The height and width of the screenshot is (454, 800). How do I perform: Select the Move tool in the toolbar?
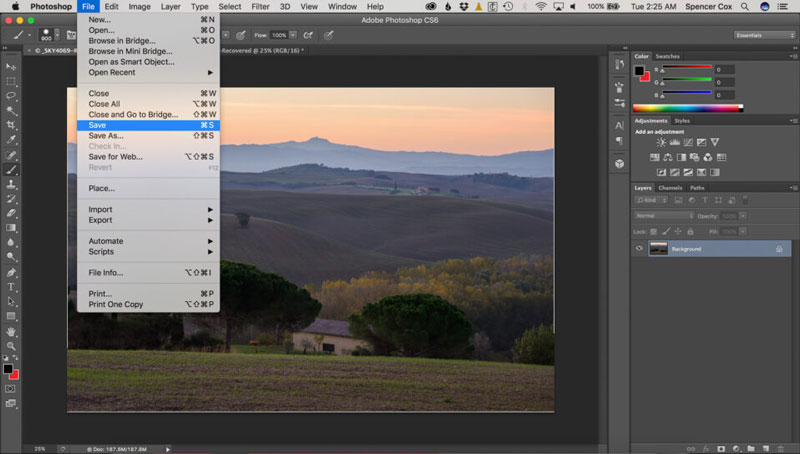coord(11,66)
